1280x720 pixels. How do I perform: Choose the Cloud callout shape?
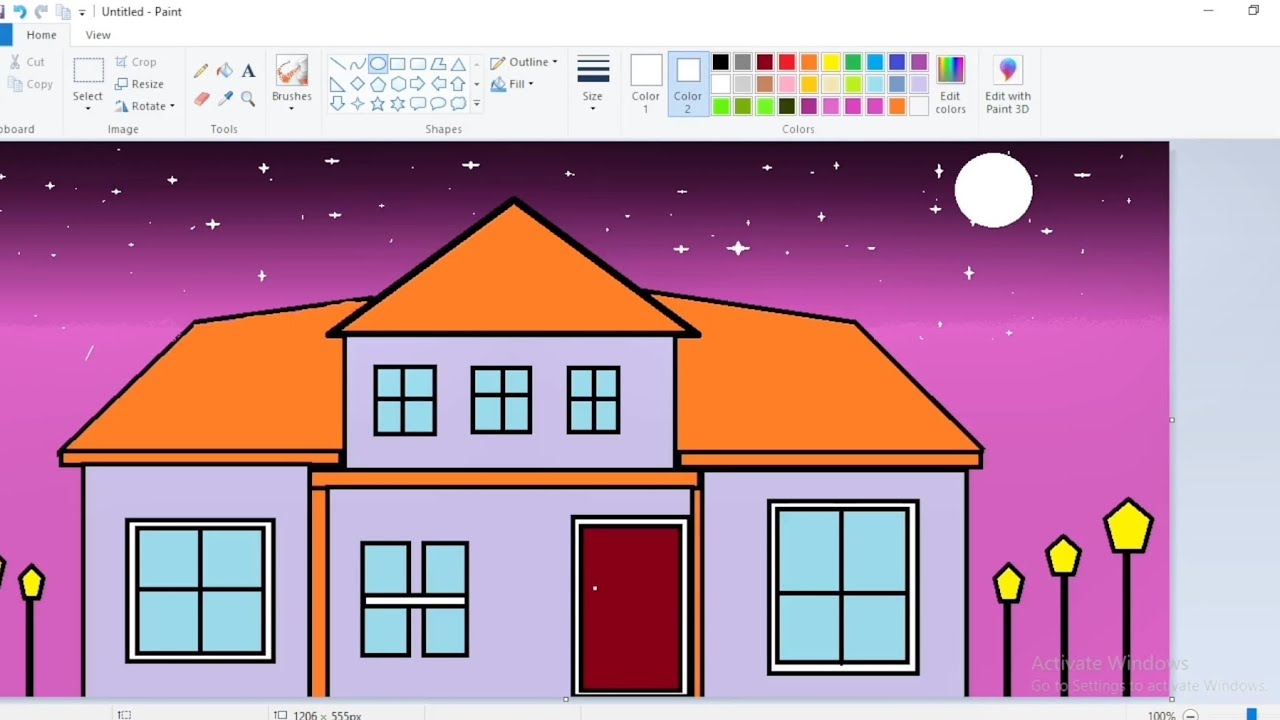[458, 104]
